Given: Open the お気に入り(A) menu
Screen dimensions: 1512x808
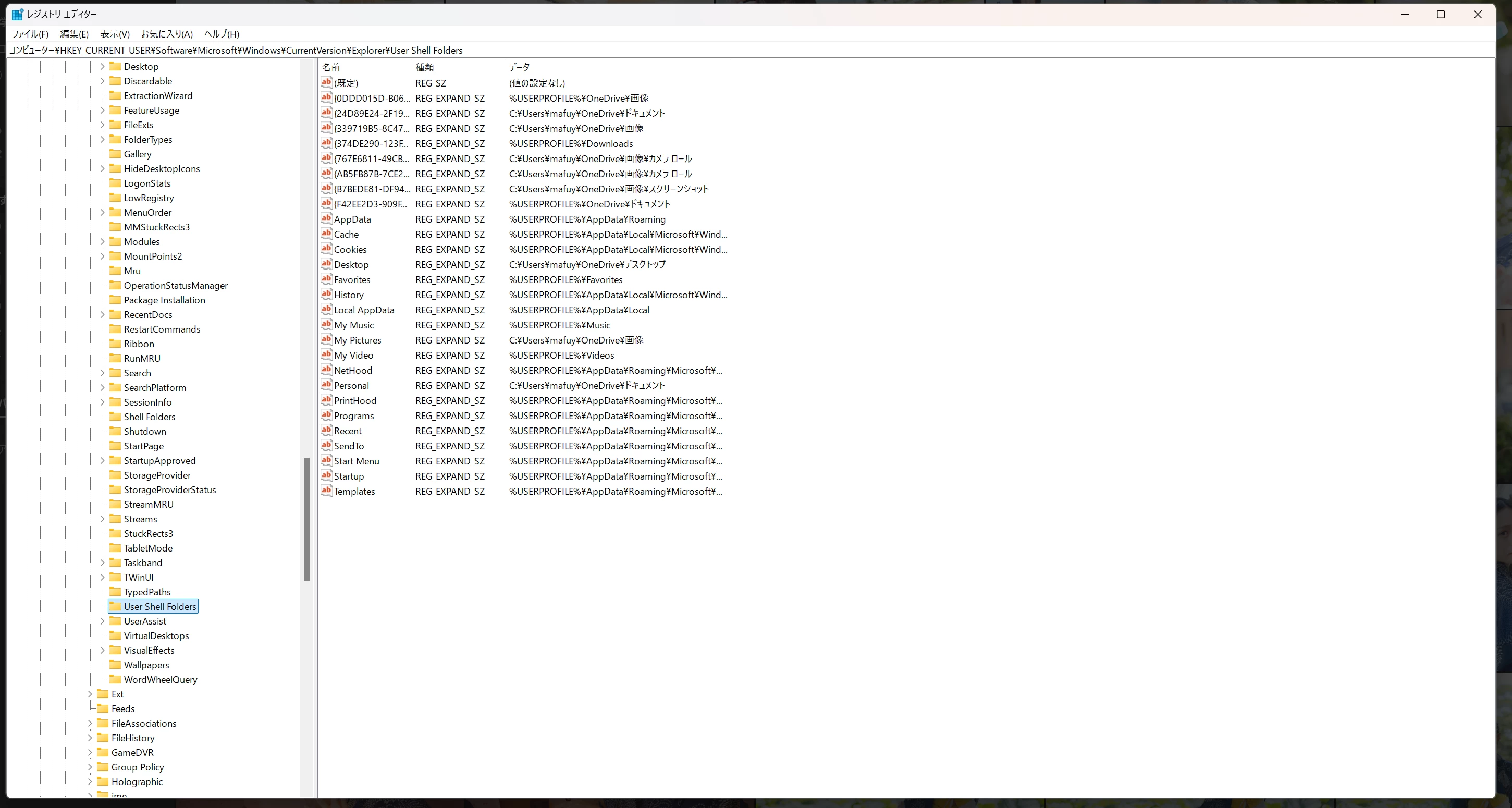Looking at the screenshot, I should tap(167, 34).
